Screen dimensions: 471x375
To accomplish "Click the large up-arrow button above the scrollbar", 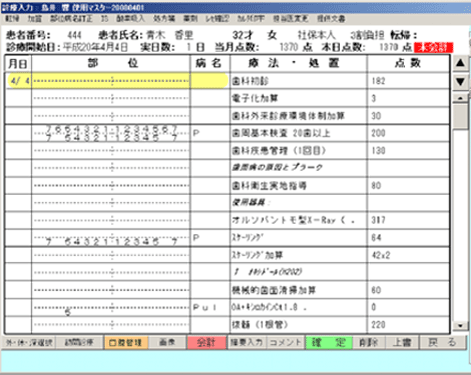I will pyautogui.click(x=460, y=63).
